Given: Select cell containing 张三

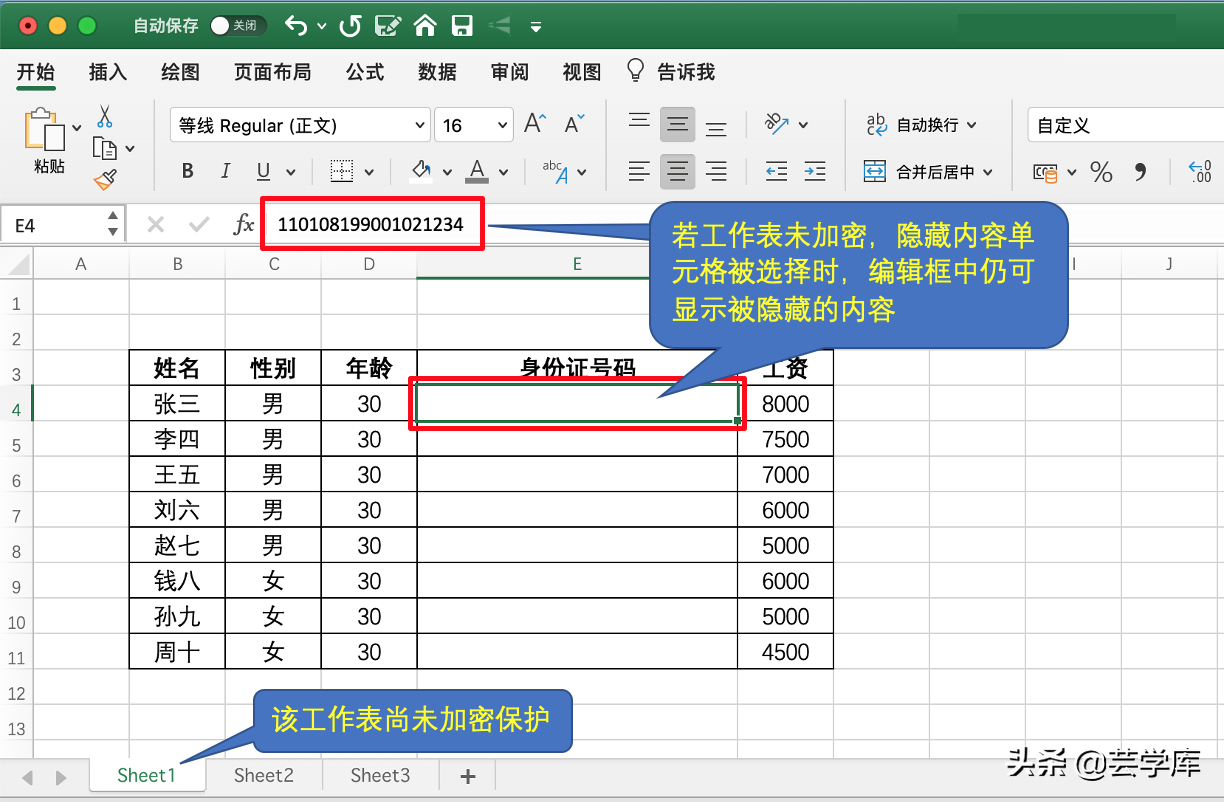Looking at the screenshot, I should (177, 404).
